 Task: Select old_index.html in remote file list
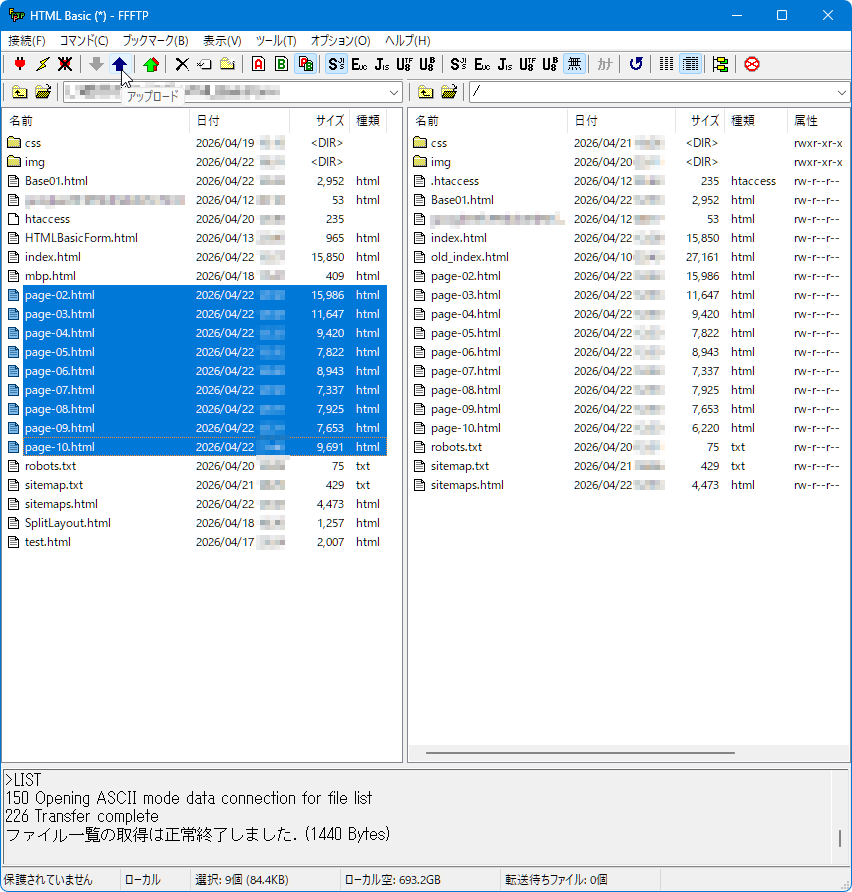(x=470, y=257)
